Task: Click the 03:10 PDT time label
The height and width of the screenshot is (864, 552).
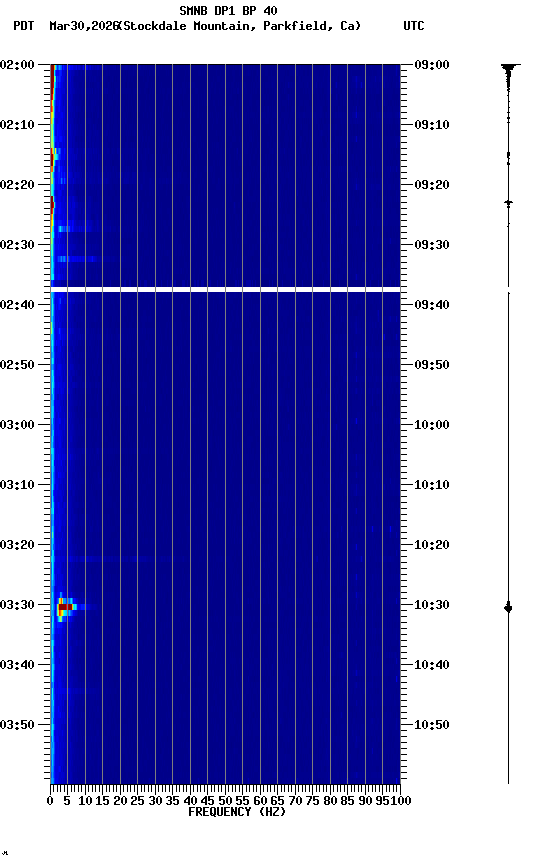Action: [x=17, y=485]
